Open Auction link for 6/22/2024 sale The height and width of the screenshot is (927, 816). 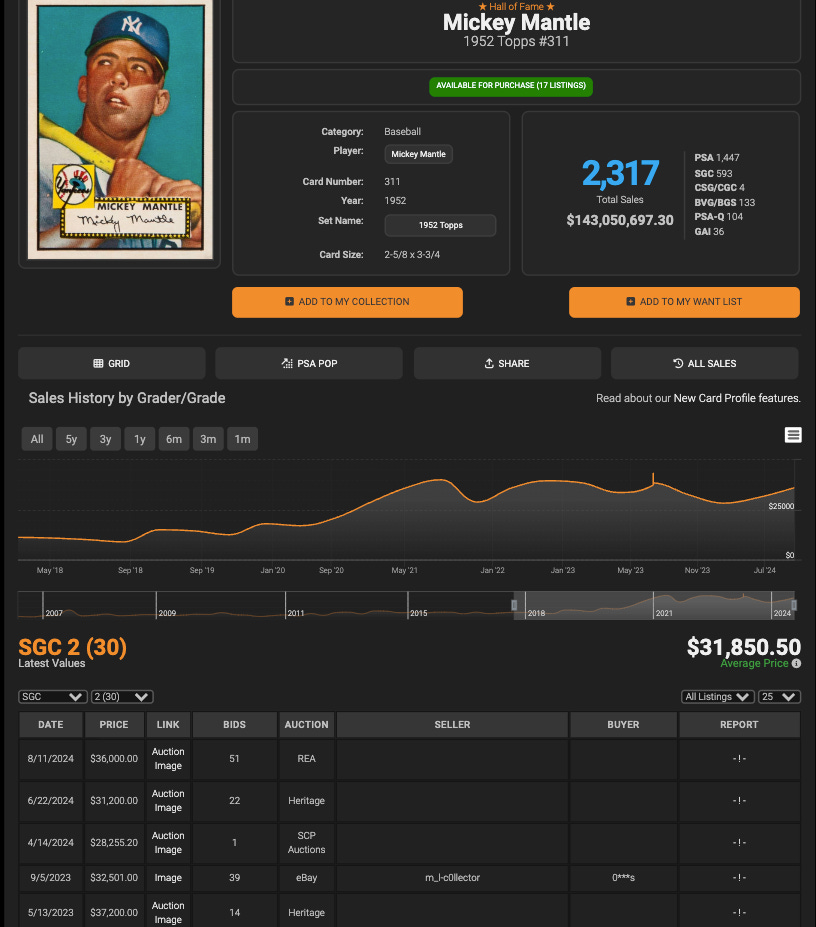(168, 794)
